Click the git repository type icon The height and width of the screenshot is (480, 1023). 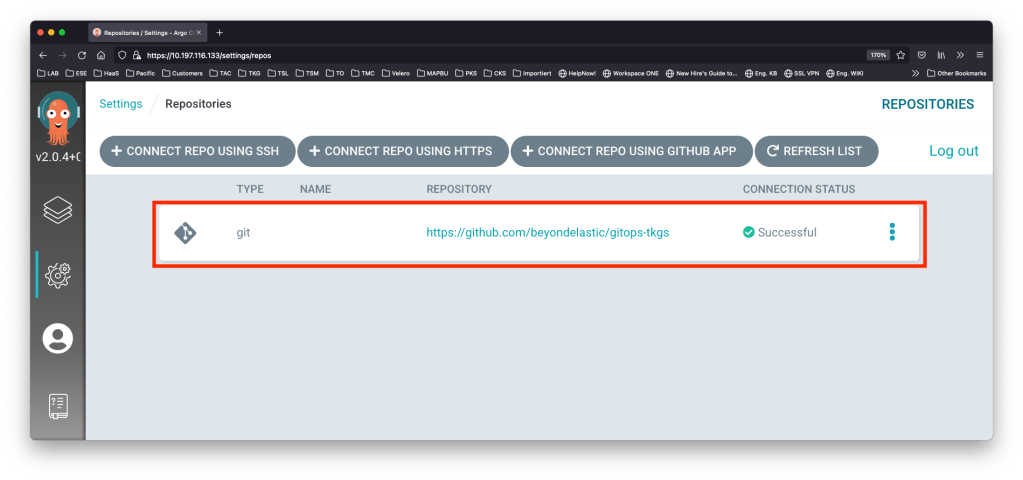coord(185,233)
